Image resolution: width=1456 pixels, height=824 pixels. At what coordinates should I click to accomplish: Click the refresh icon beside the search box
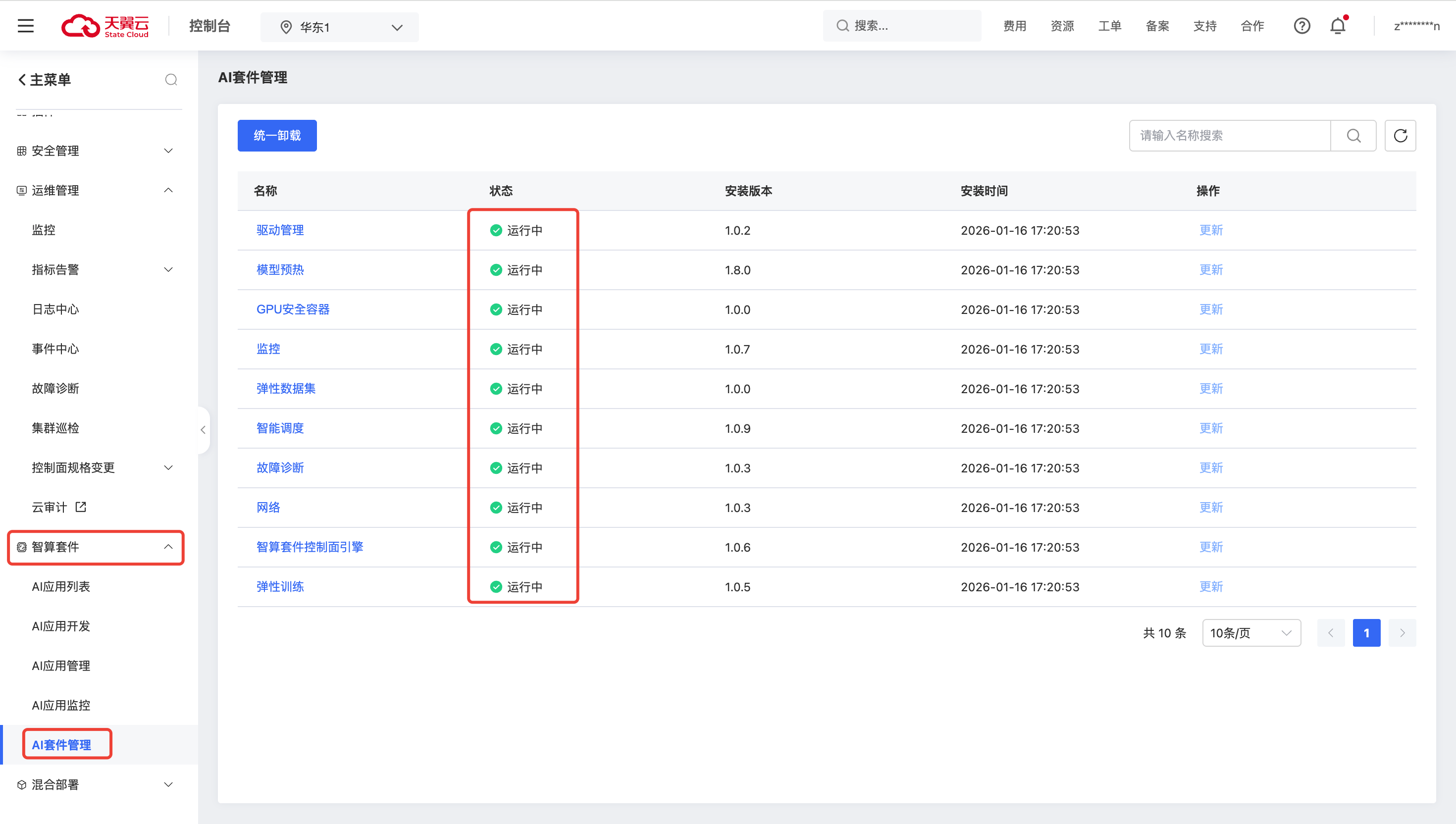tap(1400, 136)
